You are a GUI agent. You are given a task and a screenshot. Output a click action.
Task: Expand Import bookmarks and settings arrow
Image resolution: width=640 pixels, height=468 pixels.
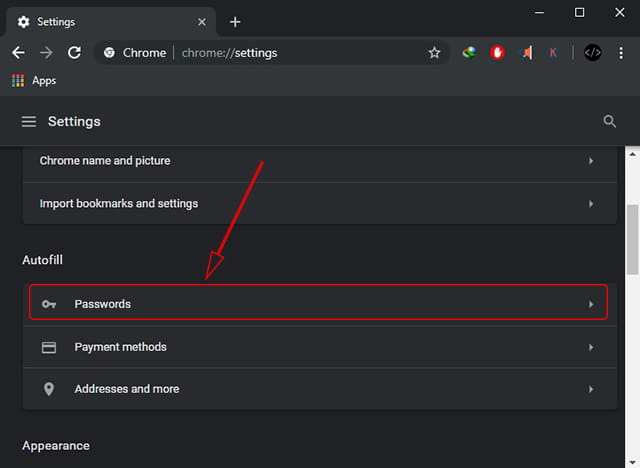[x=591, y=204]
